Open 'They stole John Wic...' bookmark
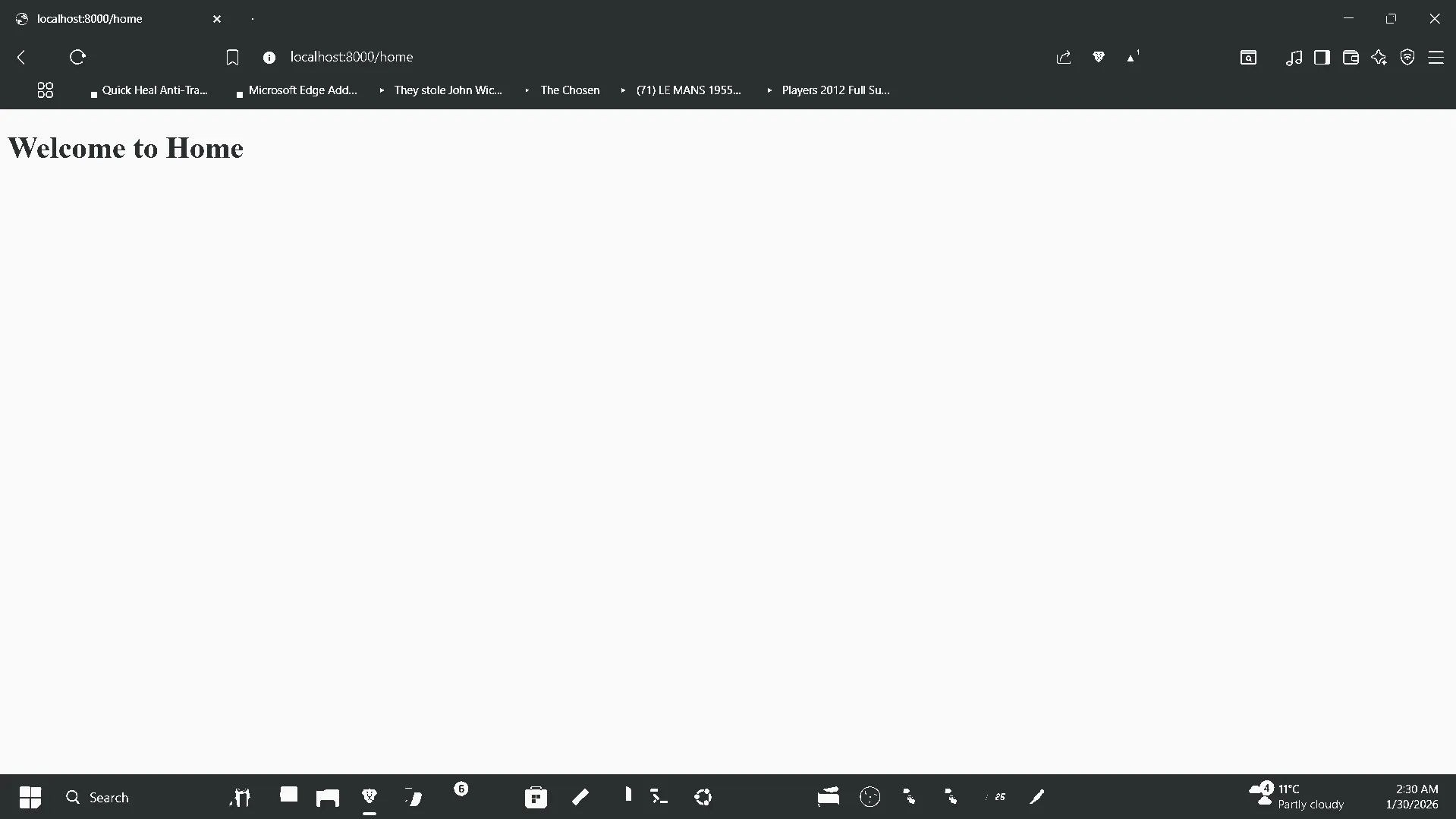 tap(447, 90)
